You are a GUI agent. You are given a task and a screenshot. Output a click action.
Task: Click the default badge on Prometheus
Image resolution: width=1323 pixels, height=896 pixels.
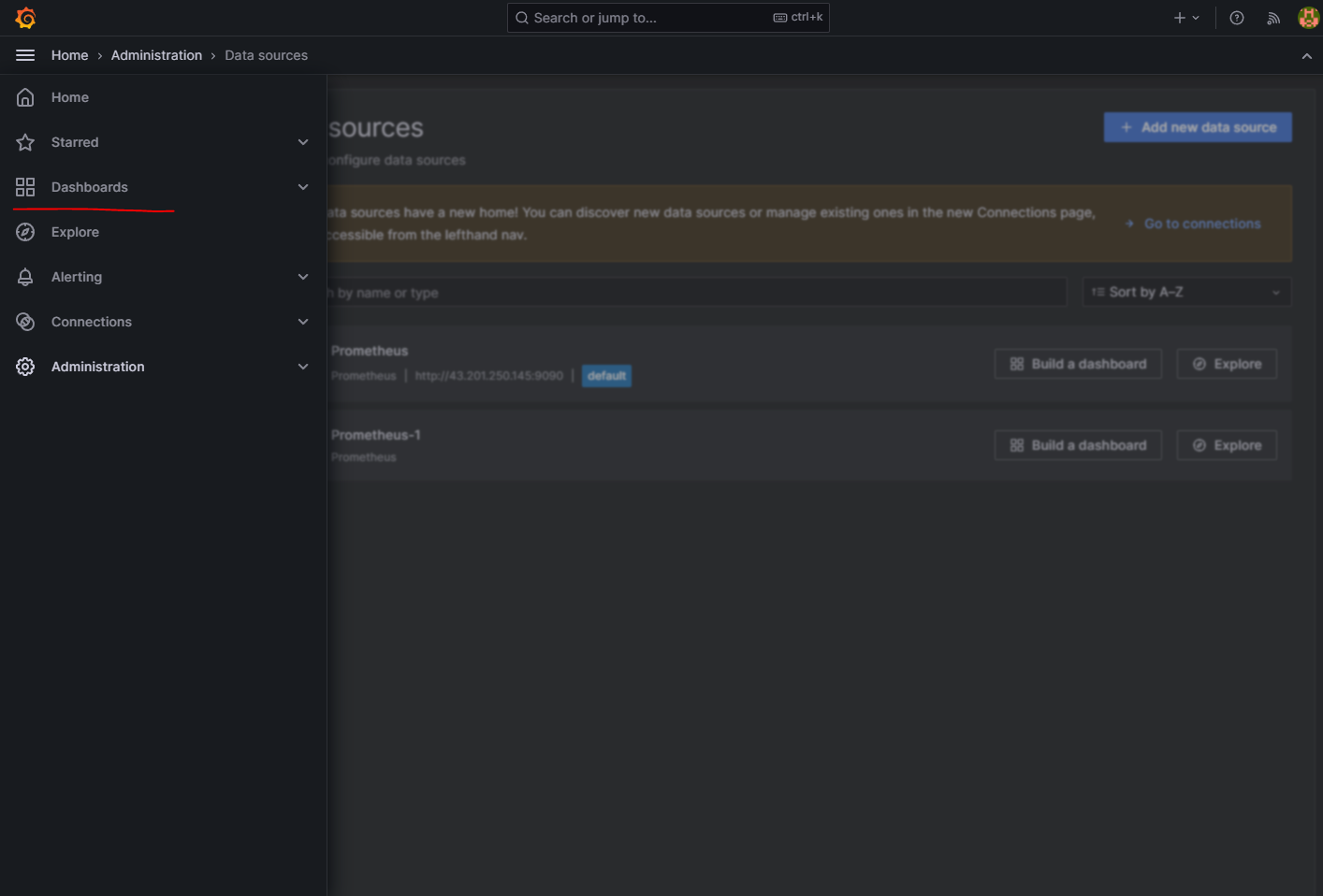606,376
